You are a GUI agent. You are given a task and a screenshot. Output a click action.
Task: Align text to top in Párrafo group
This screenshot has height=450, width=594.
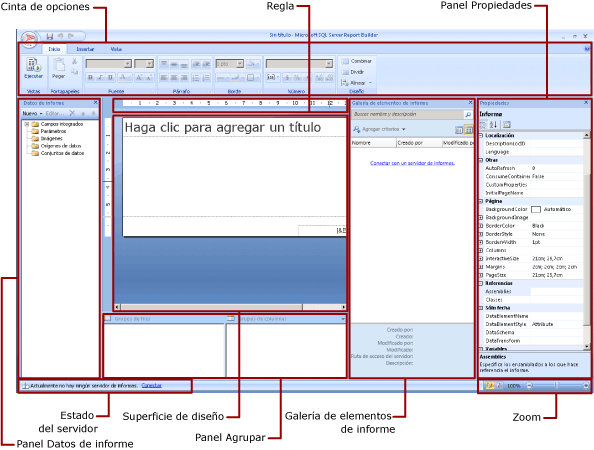click(164, 64)
